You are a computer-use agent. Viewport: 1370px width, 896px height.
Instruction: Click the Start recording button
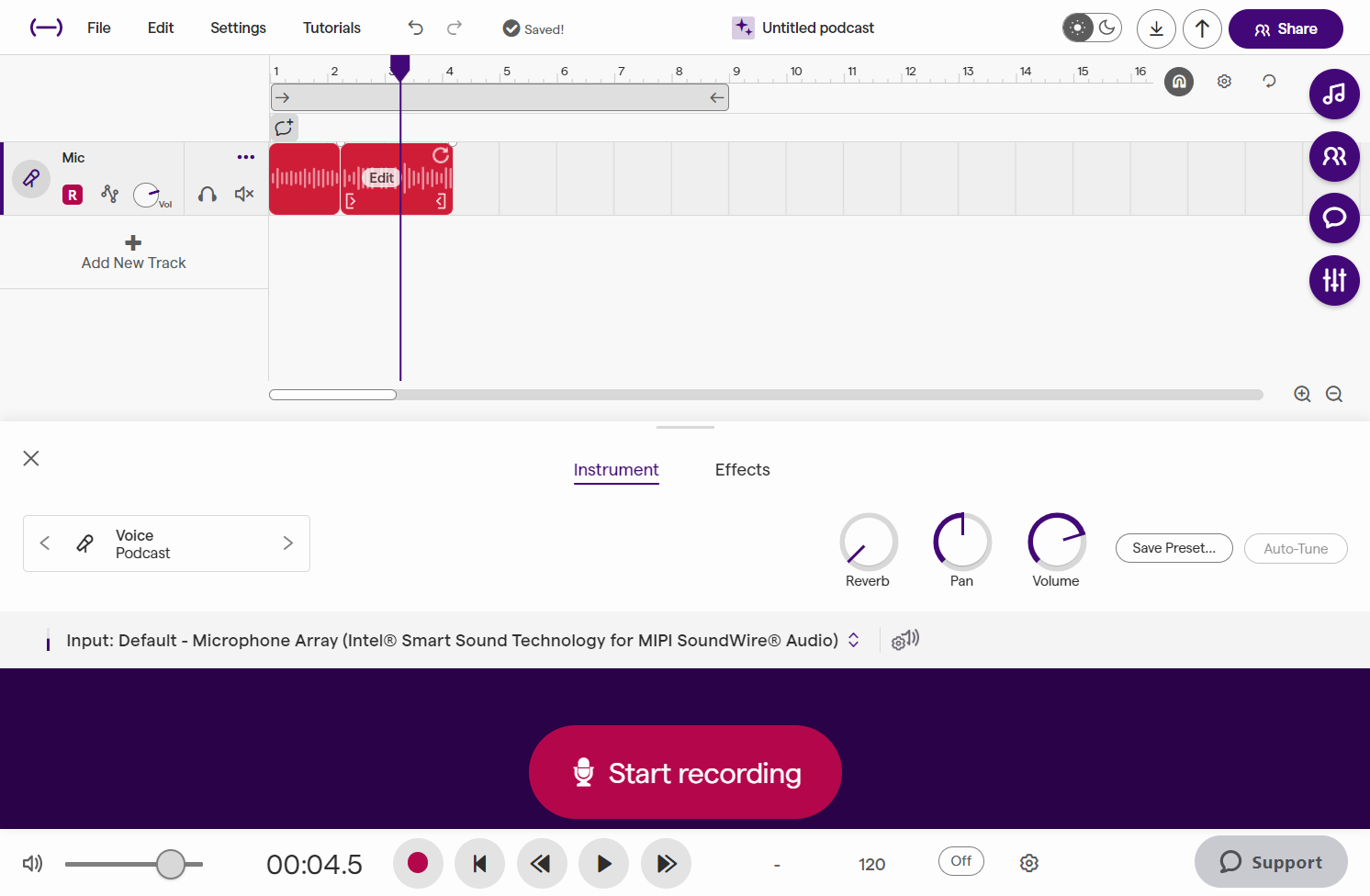(x=685, y=772)
